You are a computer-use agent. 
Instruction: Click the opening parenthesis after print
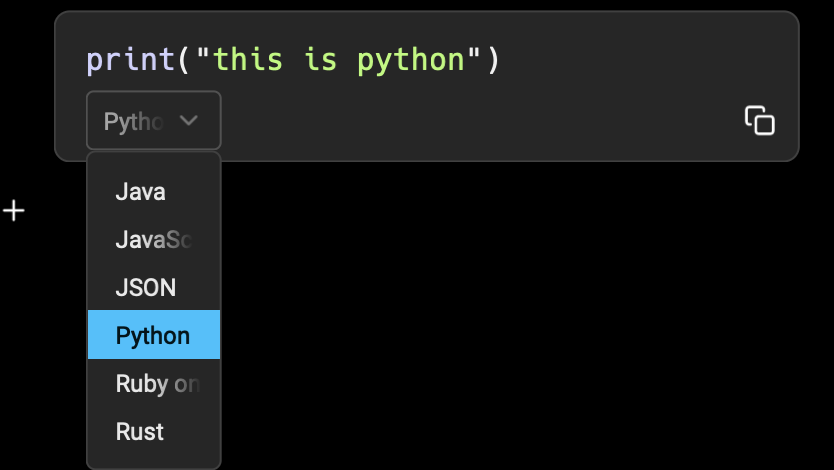click(184, 60)
